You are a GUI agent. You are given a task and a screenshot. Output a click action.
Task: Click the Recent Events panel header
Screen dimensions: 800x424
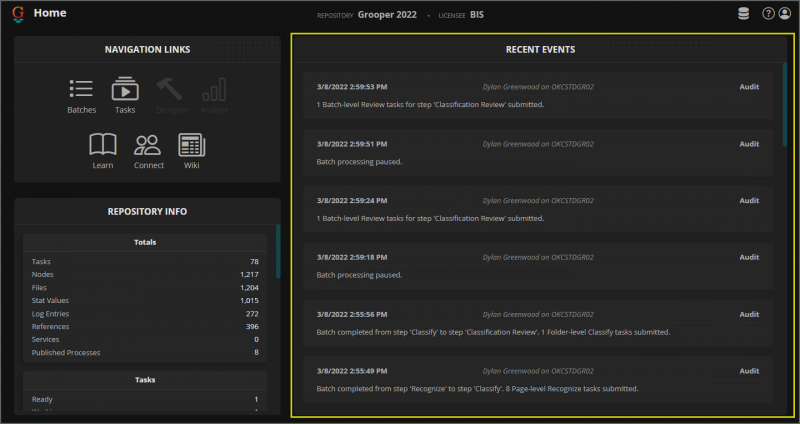click(540, 49)
